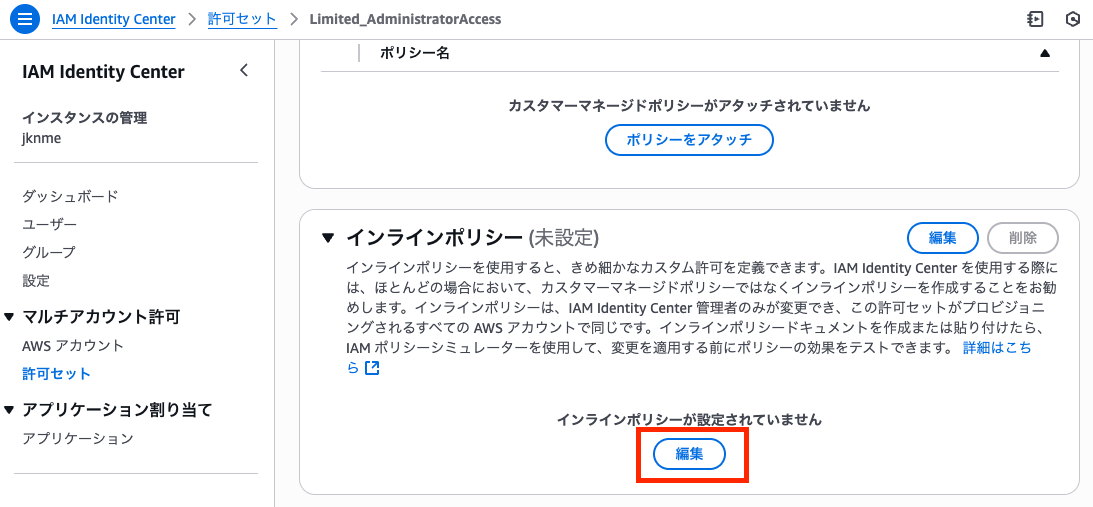Collapse the アプリケーション割り当て sidebar group
1093x507 pixels.
click(x=10, y=410)
